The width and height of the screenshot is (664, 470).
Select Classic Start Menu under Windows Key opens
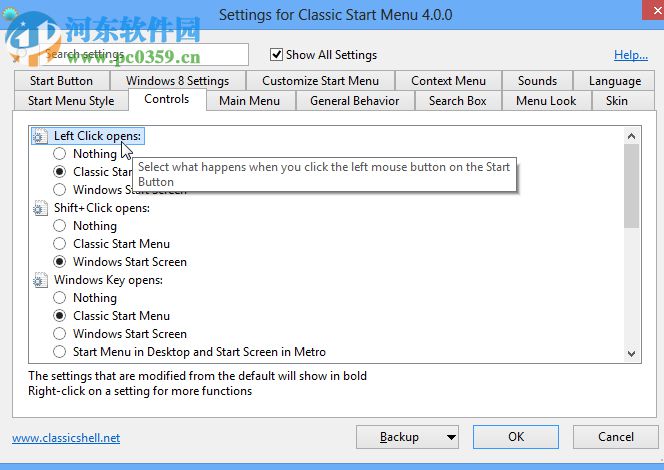coord(59,316)
